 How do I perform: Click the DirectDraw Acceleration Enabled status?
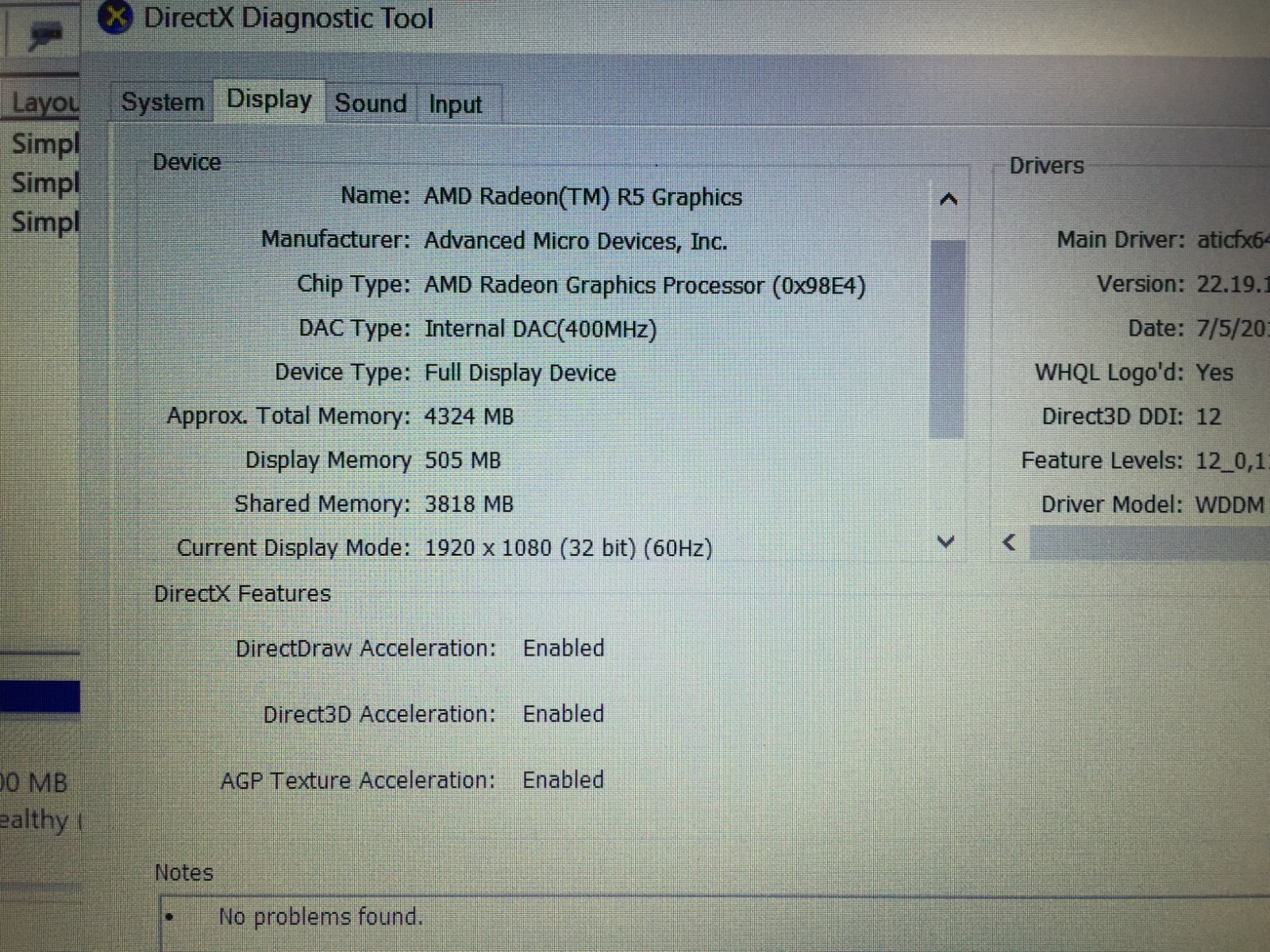563,648
